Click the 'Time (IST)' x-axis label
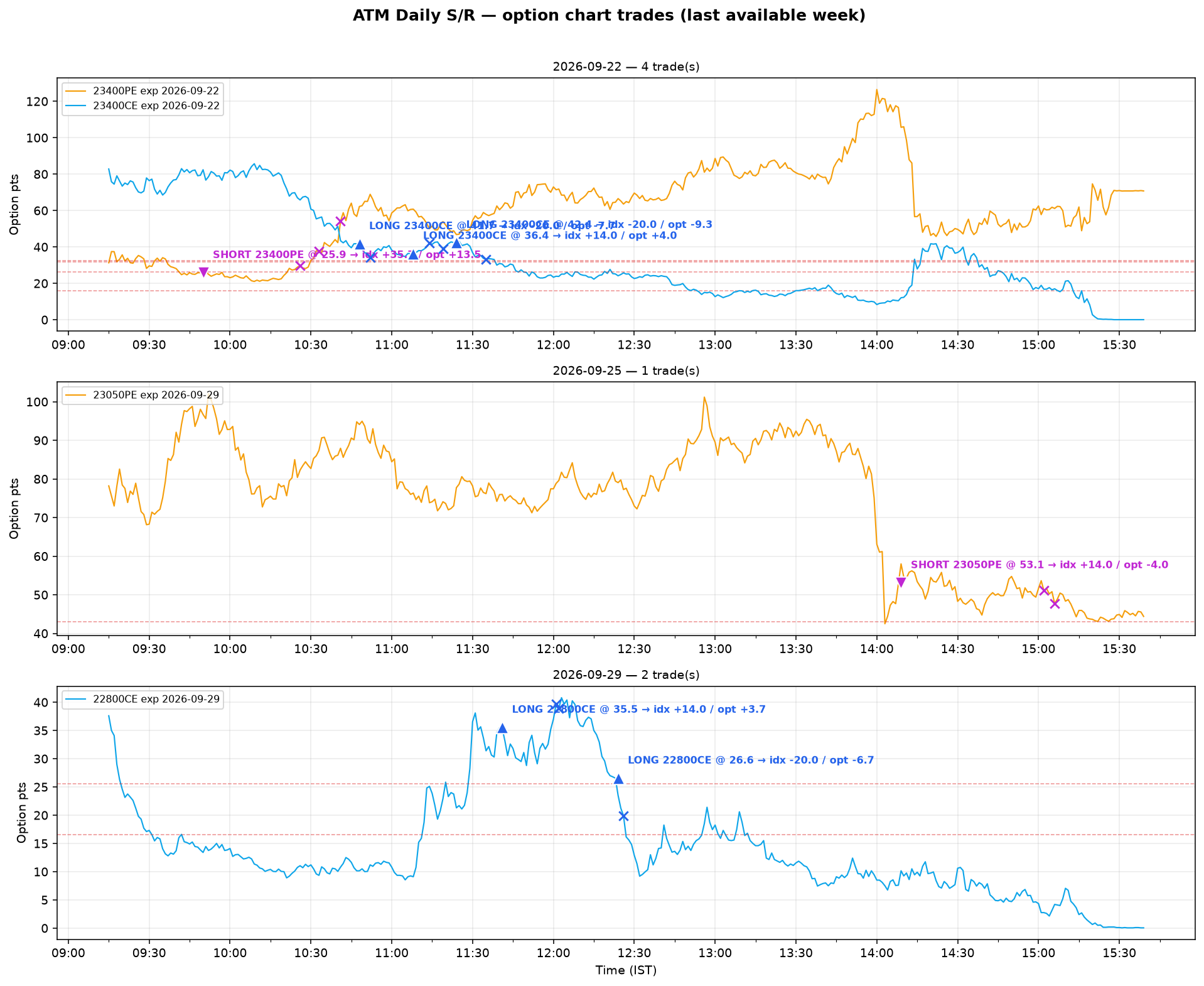 pos(626,970)
